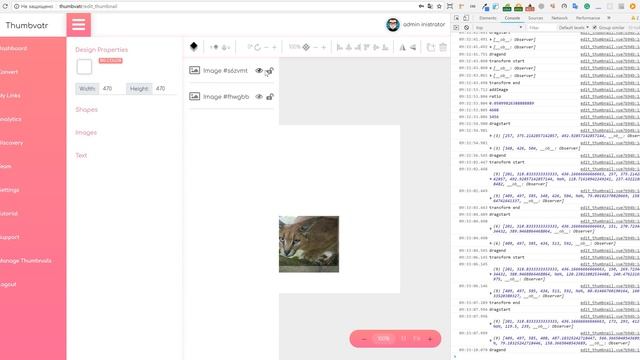Switch to DevTools Sources tab

536,18
